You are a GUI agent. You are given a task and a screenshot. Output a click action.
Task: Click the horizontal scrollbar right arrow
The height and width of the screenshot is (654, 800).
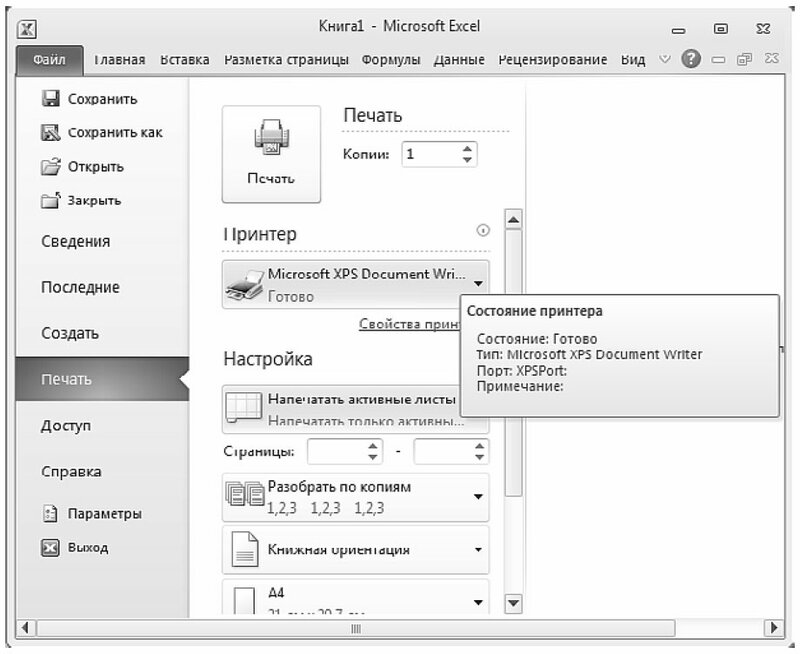774,628
